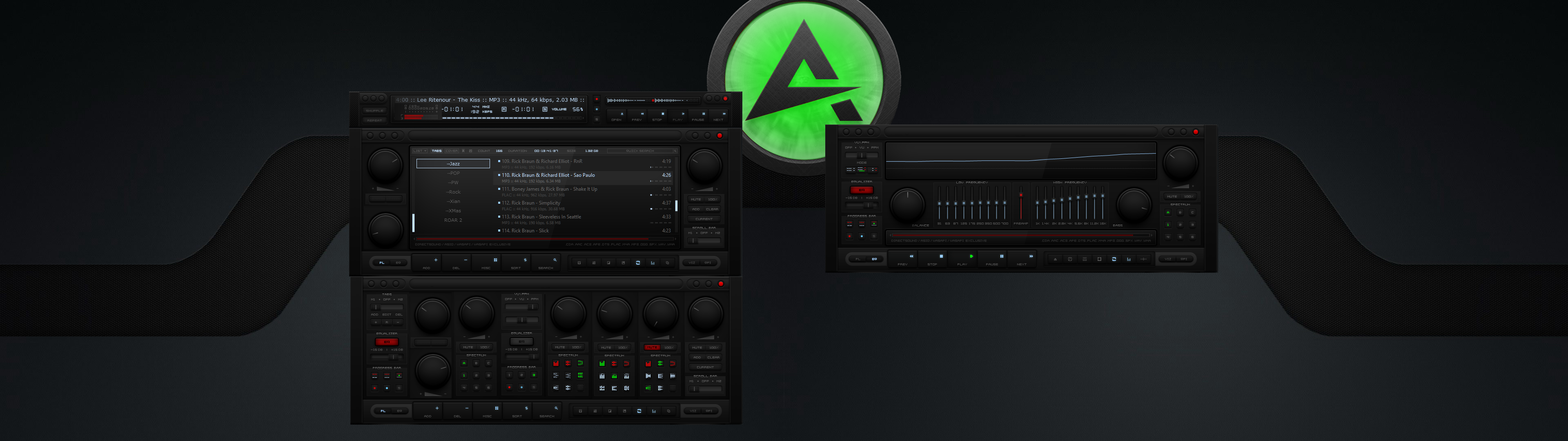The height and width of the screenshot is (441, 1568).
Task: Click CURRENT button in playlist window
Action: pos(704,219)
